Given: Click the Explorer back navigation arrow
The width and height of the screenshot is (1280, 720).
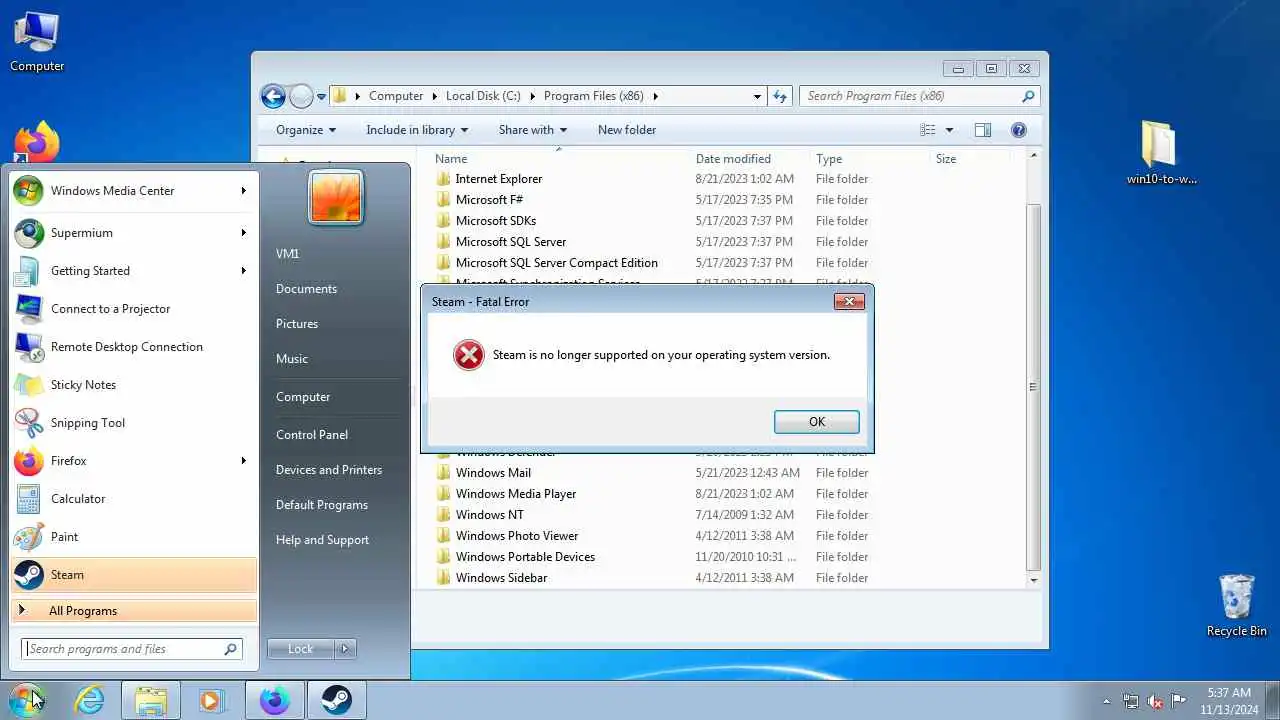Looking at the screenshot, I should pyautogui.click(x=273, y=96).
